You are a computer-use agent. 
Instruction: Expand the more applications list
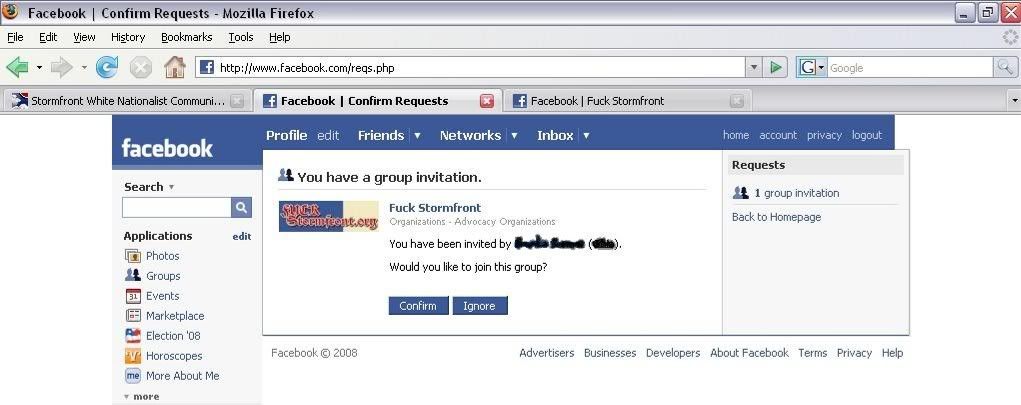tap(141, 397)
